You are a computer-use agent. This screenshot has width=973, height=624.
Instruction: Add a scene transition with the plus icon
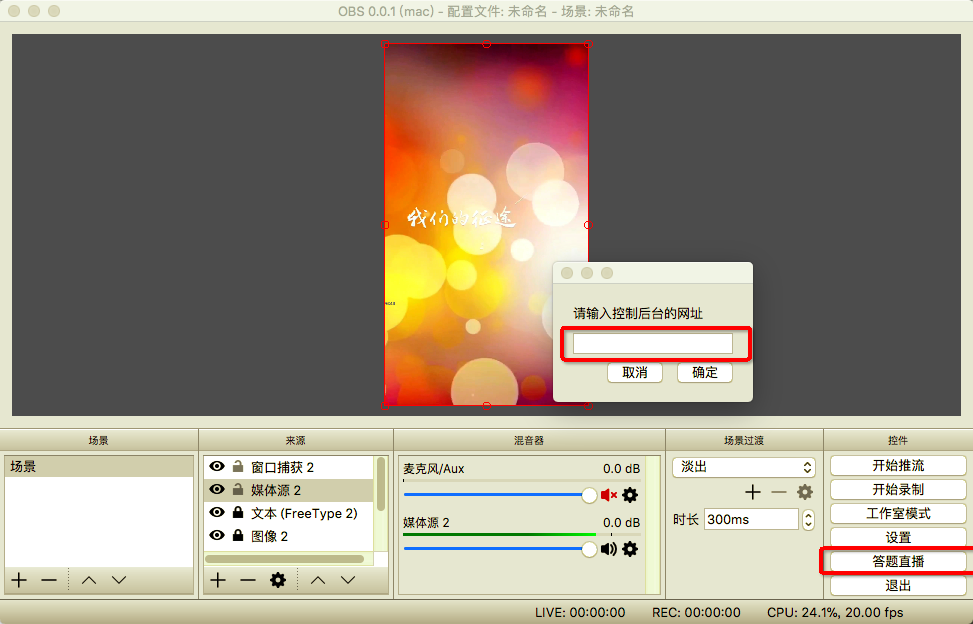tap(753, 492)
